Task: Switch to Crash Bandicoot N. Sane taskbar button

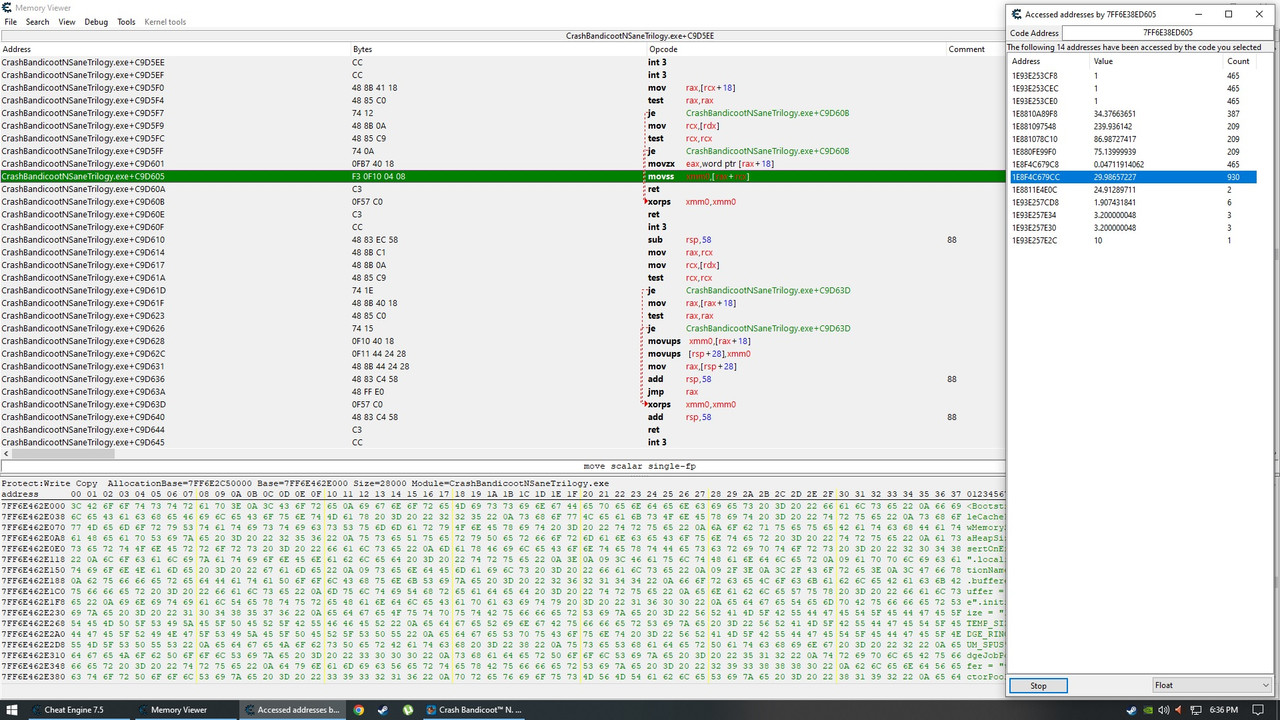Action: (474, 710)
